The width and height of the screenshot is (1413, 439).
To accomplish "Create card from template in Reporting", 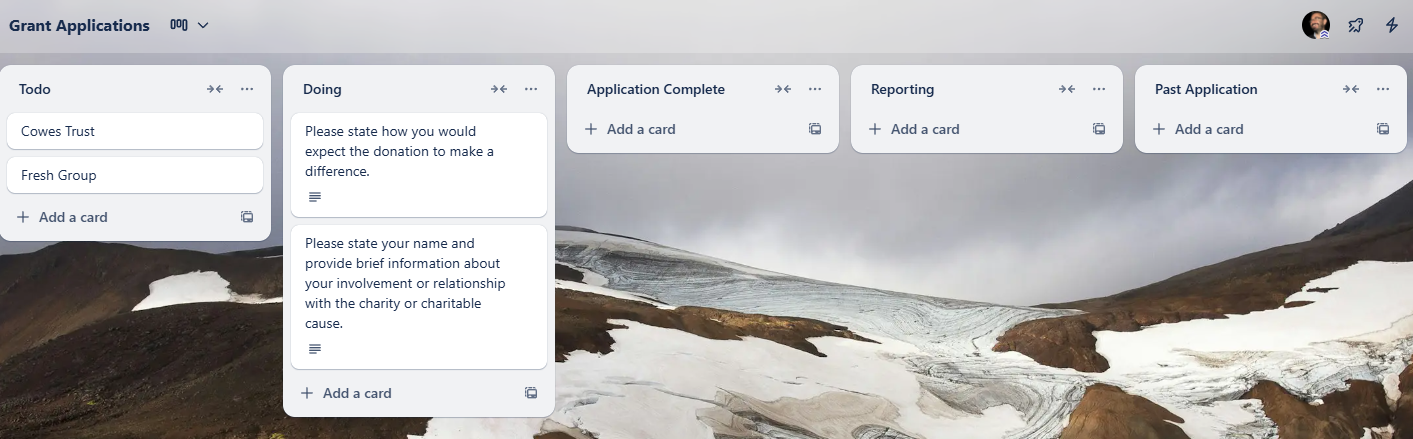I will (x=1099, y=129).
